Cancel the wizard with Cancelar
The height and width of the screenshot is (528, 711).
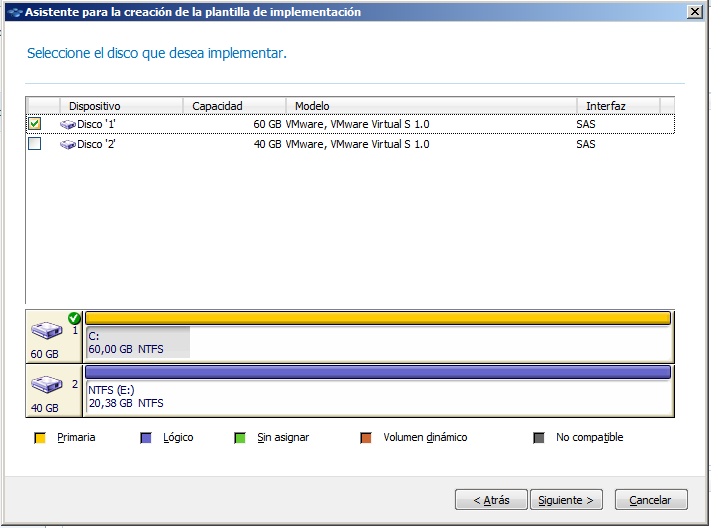651,500
